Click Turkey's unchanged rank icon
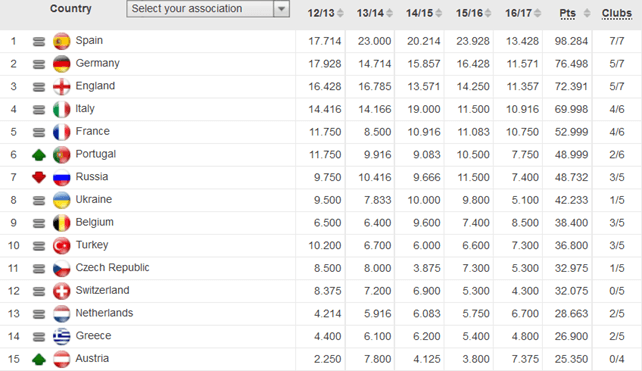Image resolution: width=642 pixels, height=371 pixels. (x=39, y=246)
